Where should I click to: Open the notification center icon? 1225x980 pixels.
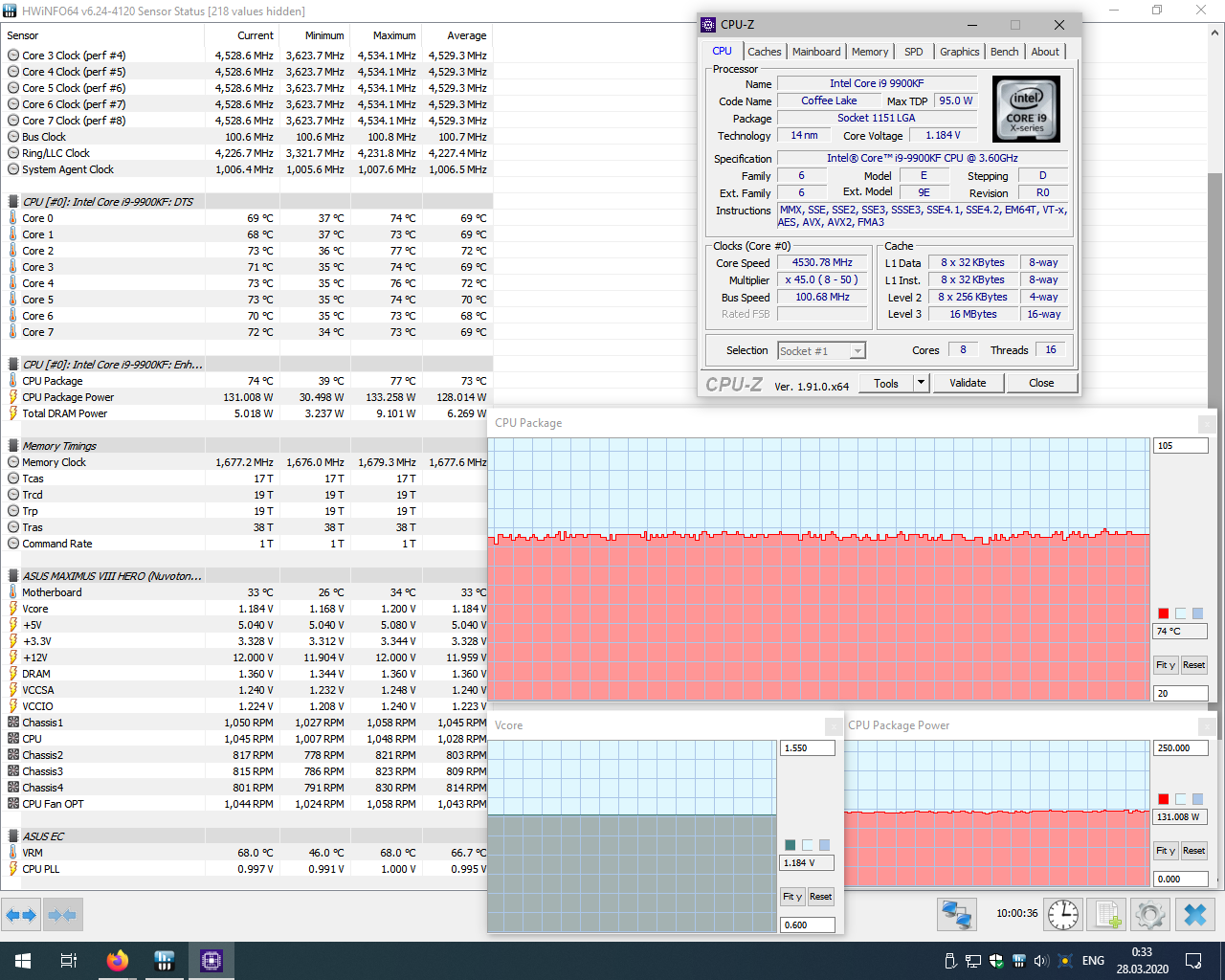pos(1193,961)
